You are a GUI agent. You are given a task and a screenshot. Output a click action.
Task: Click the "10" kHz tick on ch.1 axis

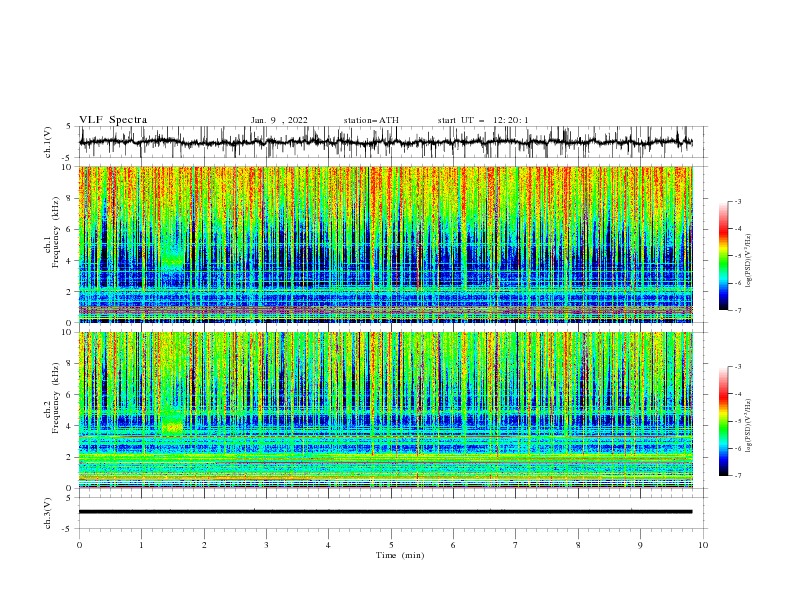point(68,167)
